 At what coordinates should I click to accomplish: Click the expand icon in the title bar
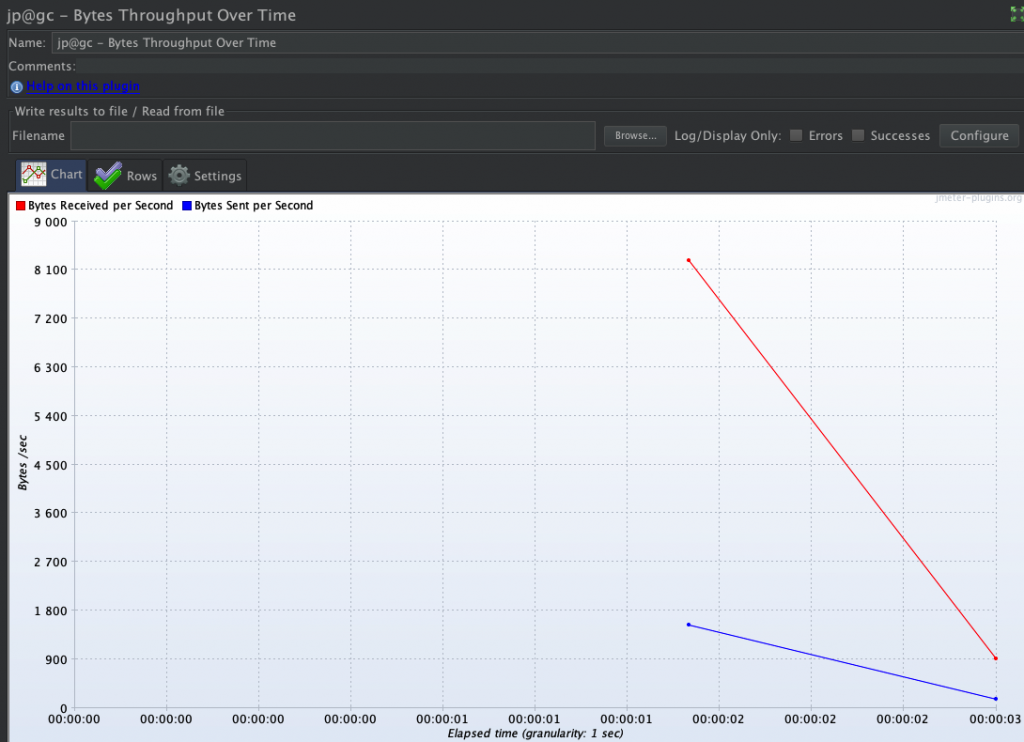point(1016,15)
